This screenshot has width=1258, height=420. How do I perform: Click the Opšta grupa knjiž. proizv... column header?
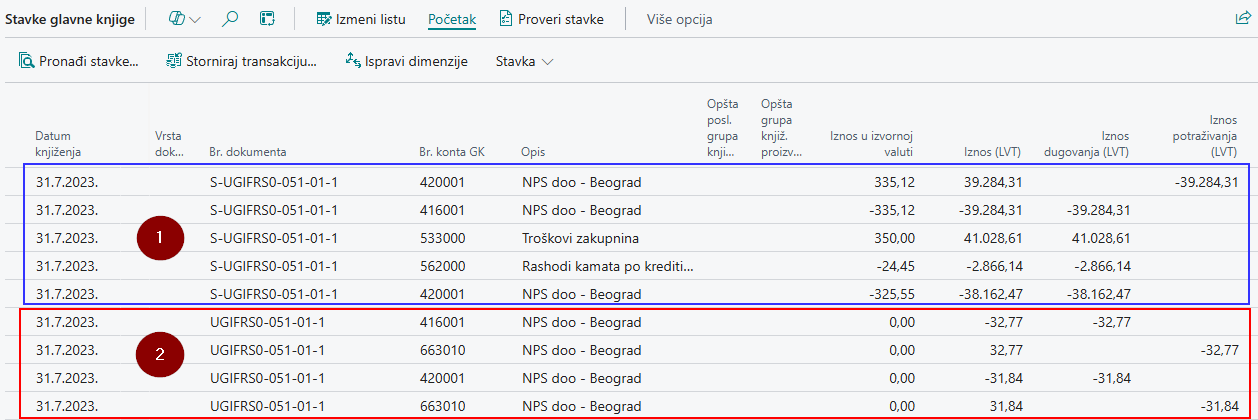click(781, 128)
